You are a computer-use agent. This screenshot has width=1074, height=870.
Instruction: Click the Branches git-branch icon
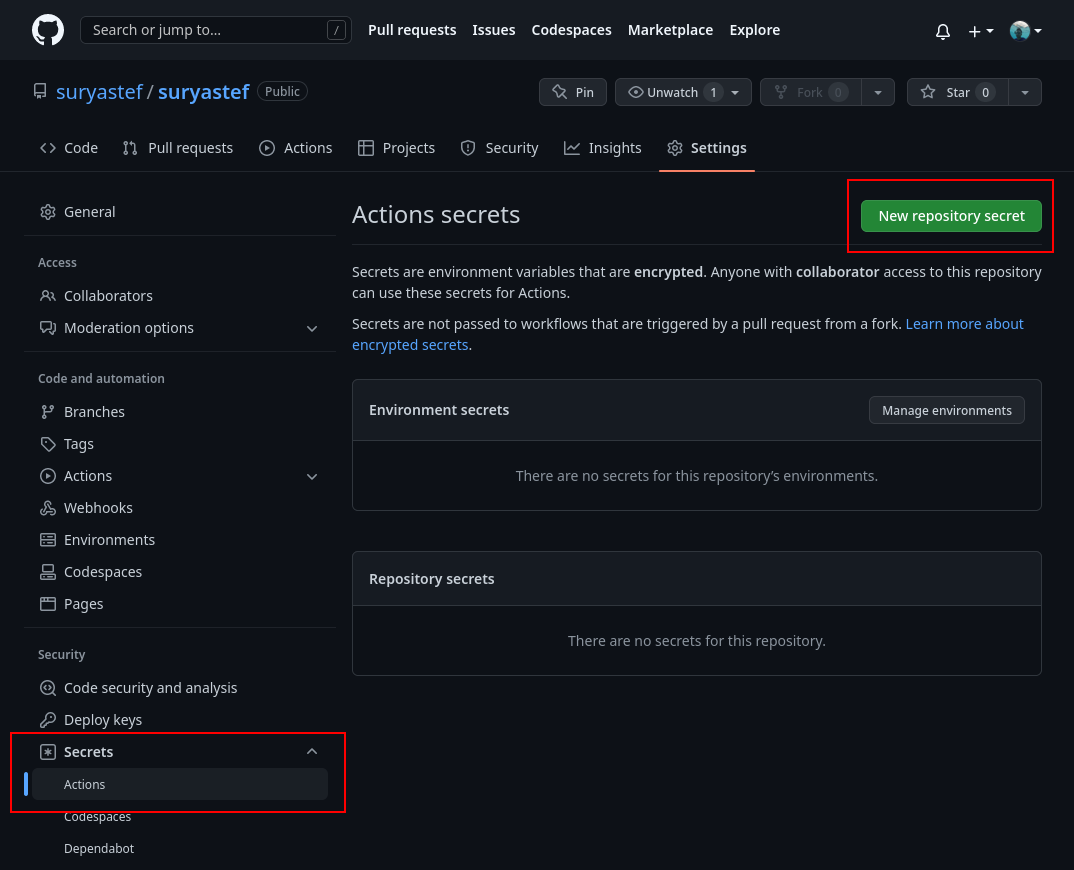tap(48, 412)
